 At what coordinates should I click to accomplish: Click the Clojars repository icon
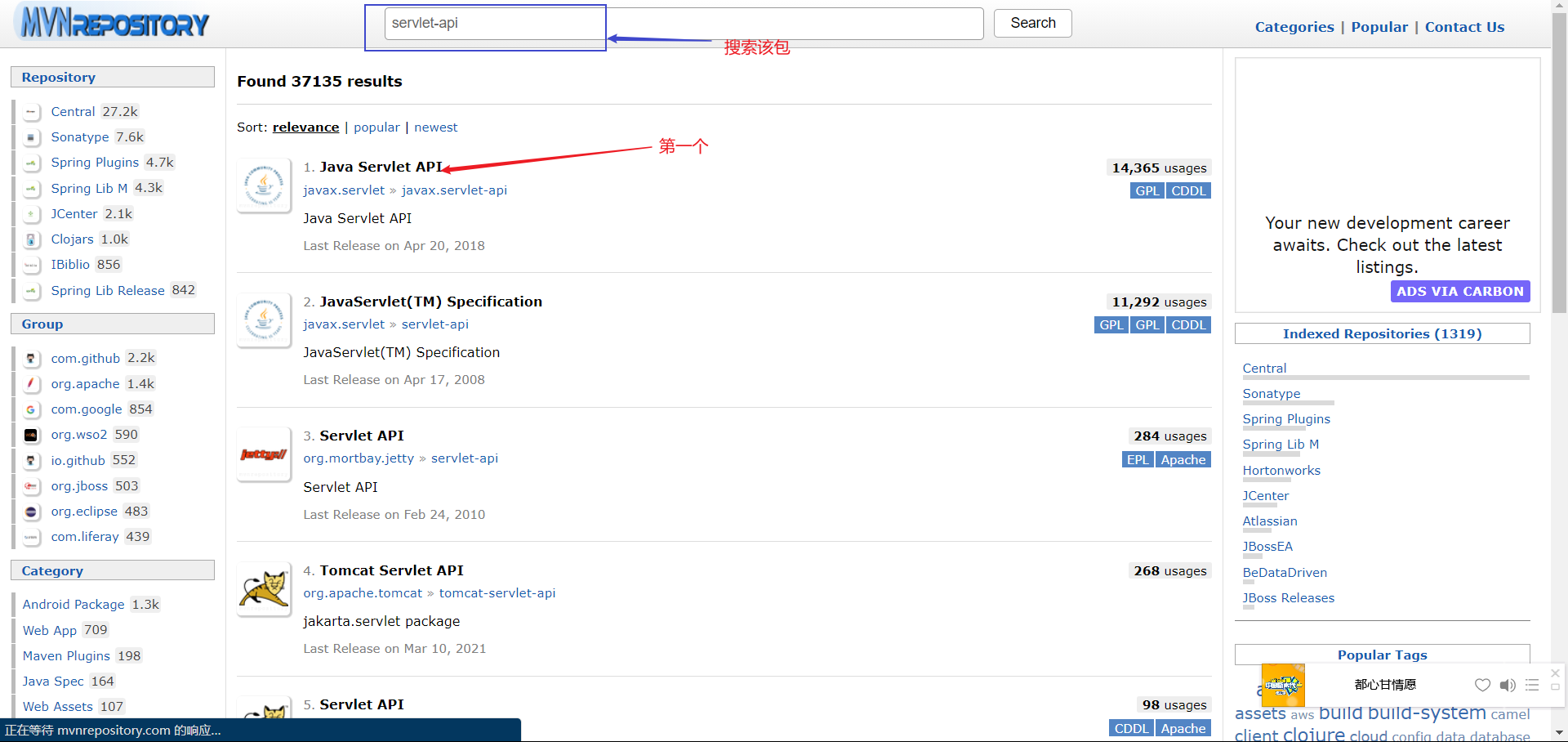point(32,239)
